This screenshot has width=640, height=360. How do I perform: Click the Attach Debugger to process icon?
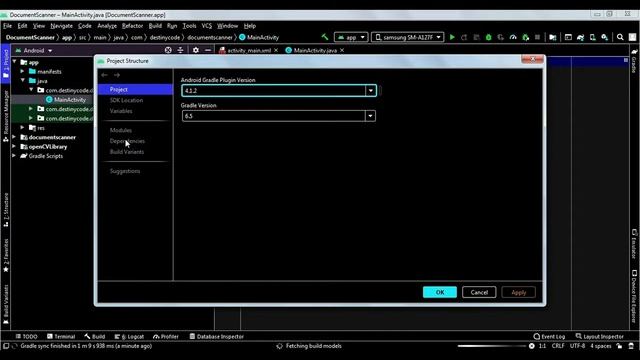click(526, 37)
